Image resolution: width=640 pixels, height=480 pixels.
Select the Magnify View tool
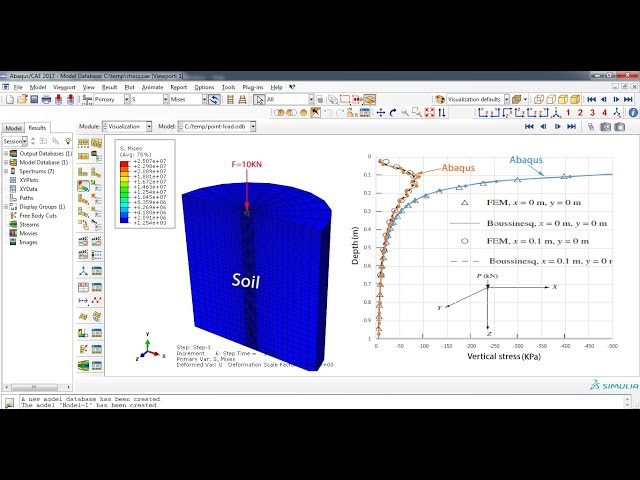coord(405,113)
